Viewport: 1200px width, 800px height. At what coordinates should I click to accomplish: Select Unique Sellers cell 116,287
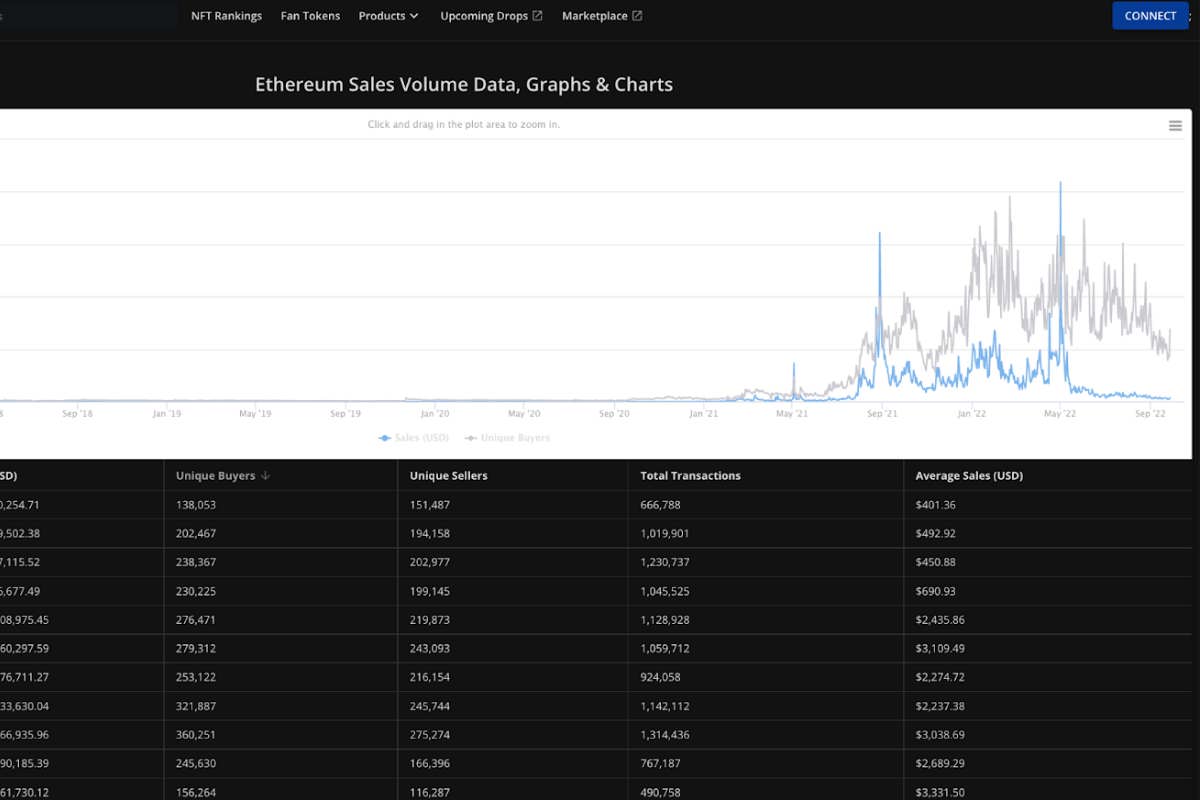[430, 792]
